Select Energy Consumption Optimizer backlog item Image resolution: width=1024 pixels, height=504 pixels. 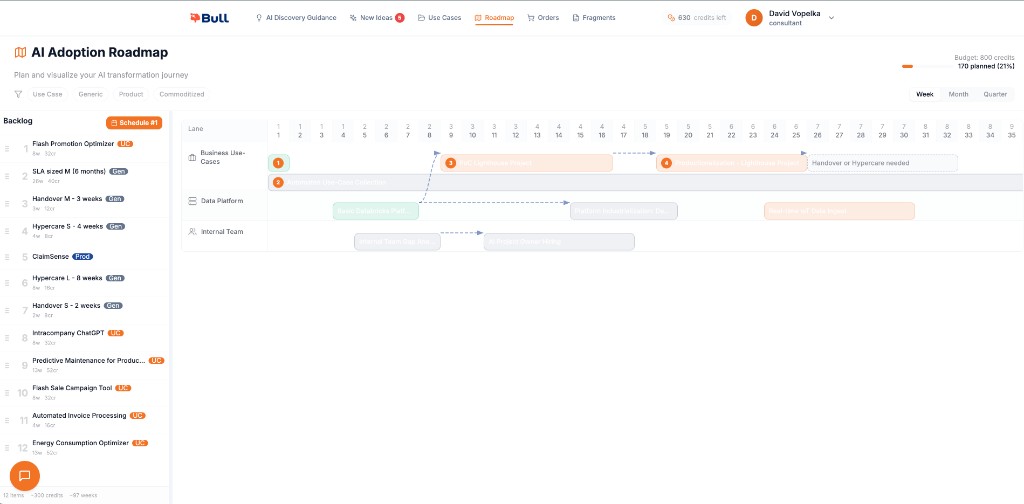[x=85, y=447]
